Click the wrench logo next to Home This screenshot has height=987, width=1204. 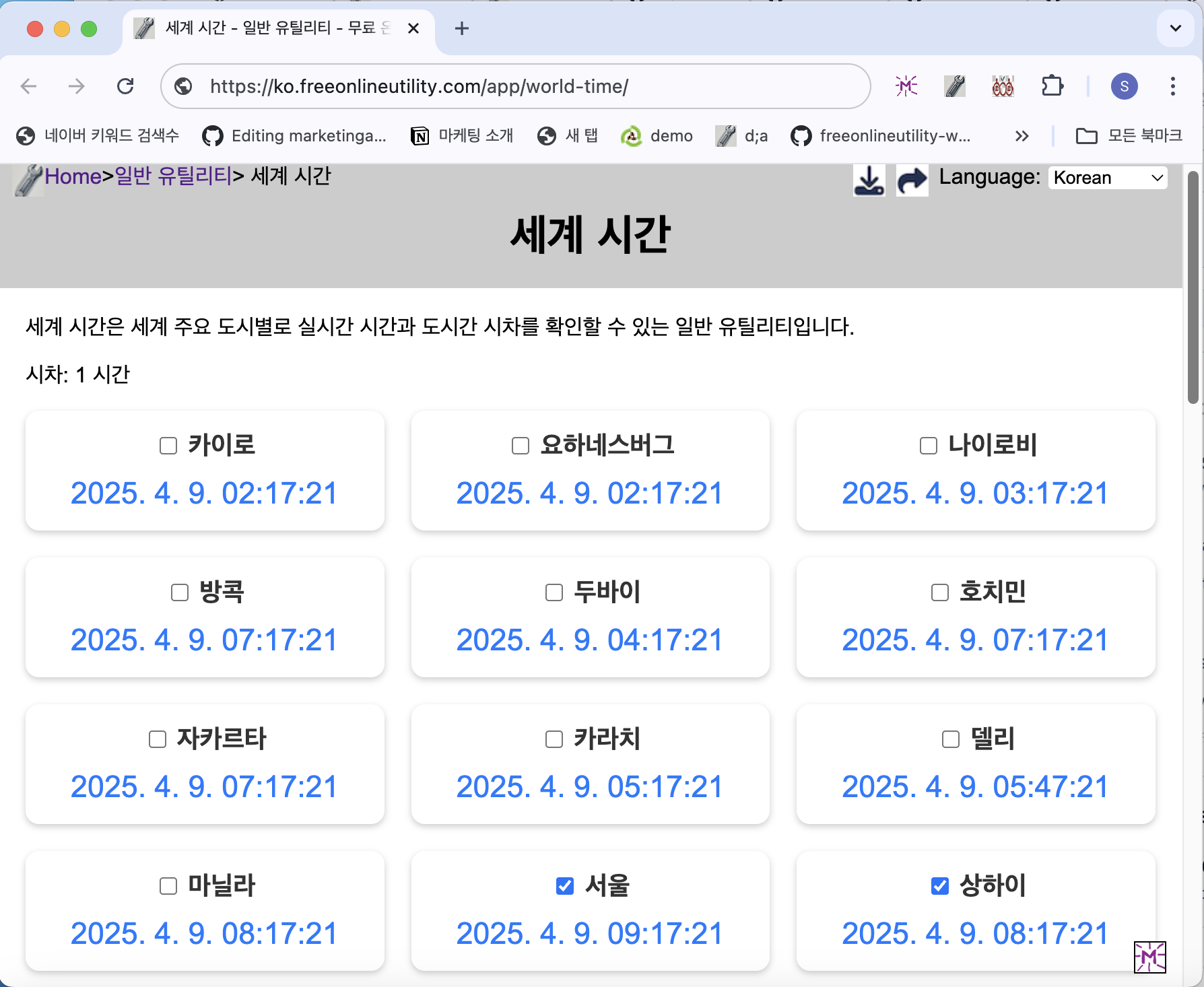pyautogui.click(x=29, y=180)
